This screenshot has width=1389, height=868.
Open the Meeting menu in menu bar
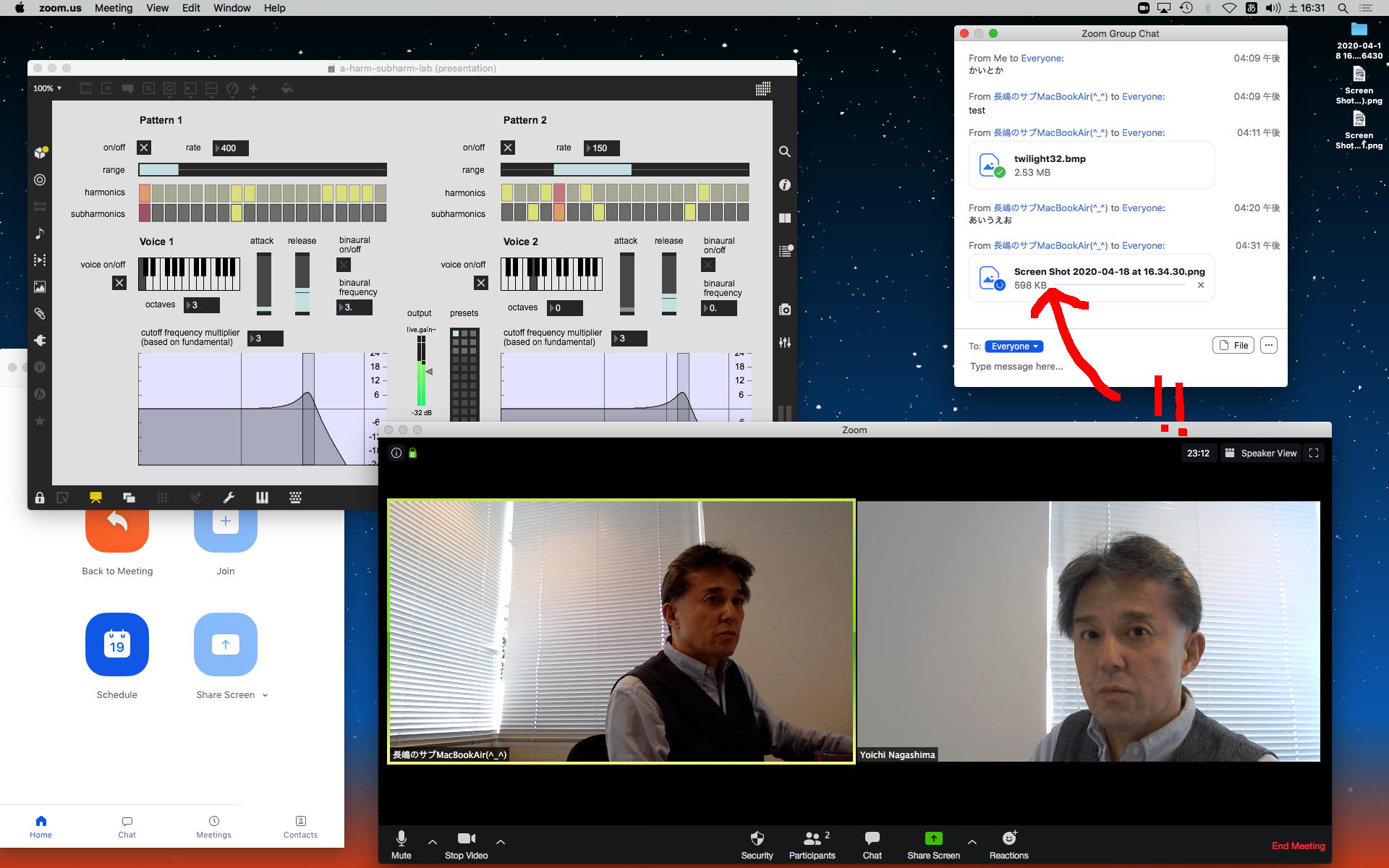pyautogui.click(x=114, y=8)
